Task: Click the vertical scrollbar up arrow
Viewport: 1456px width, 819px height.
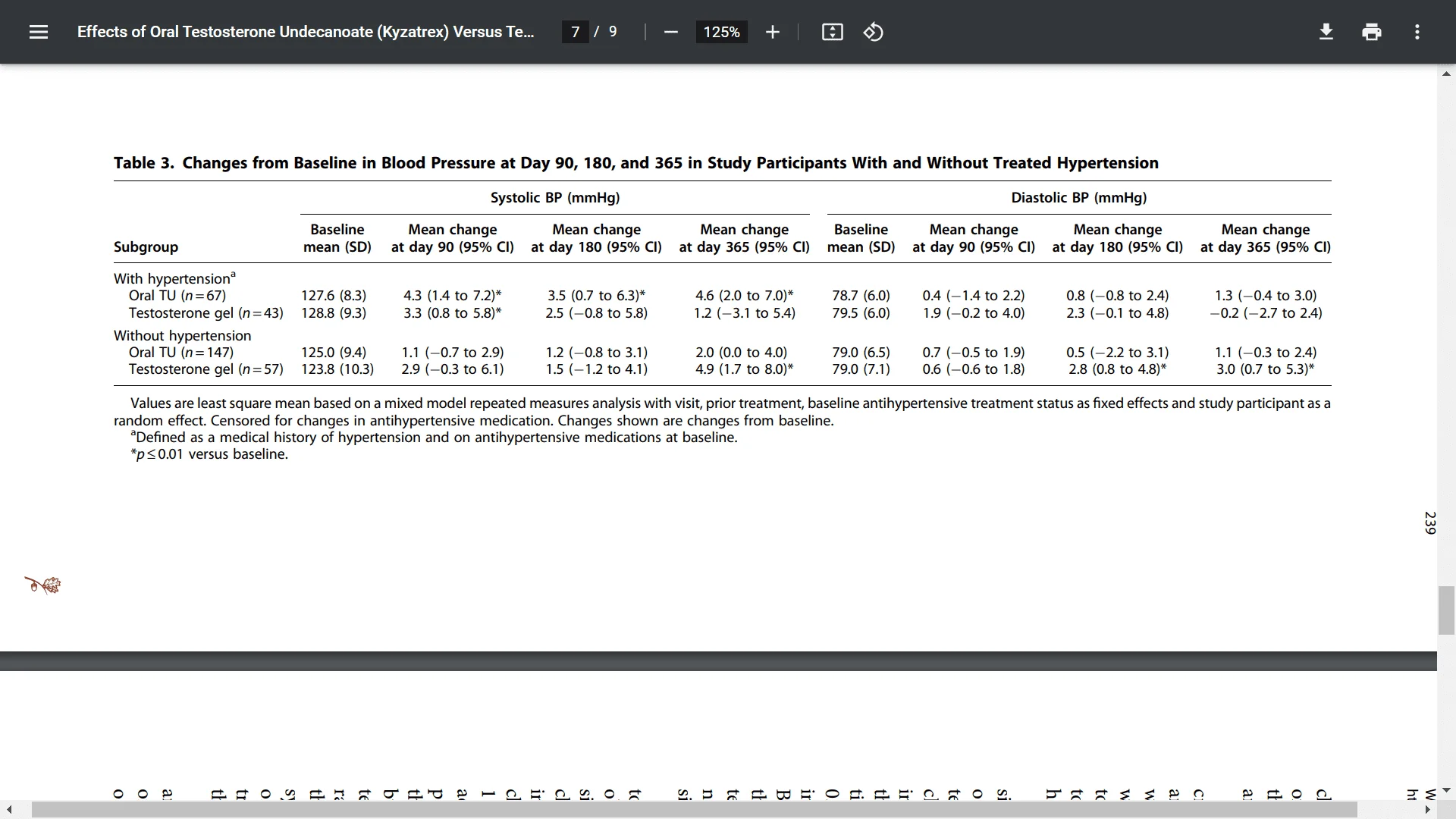Action: click(1446, 74)
